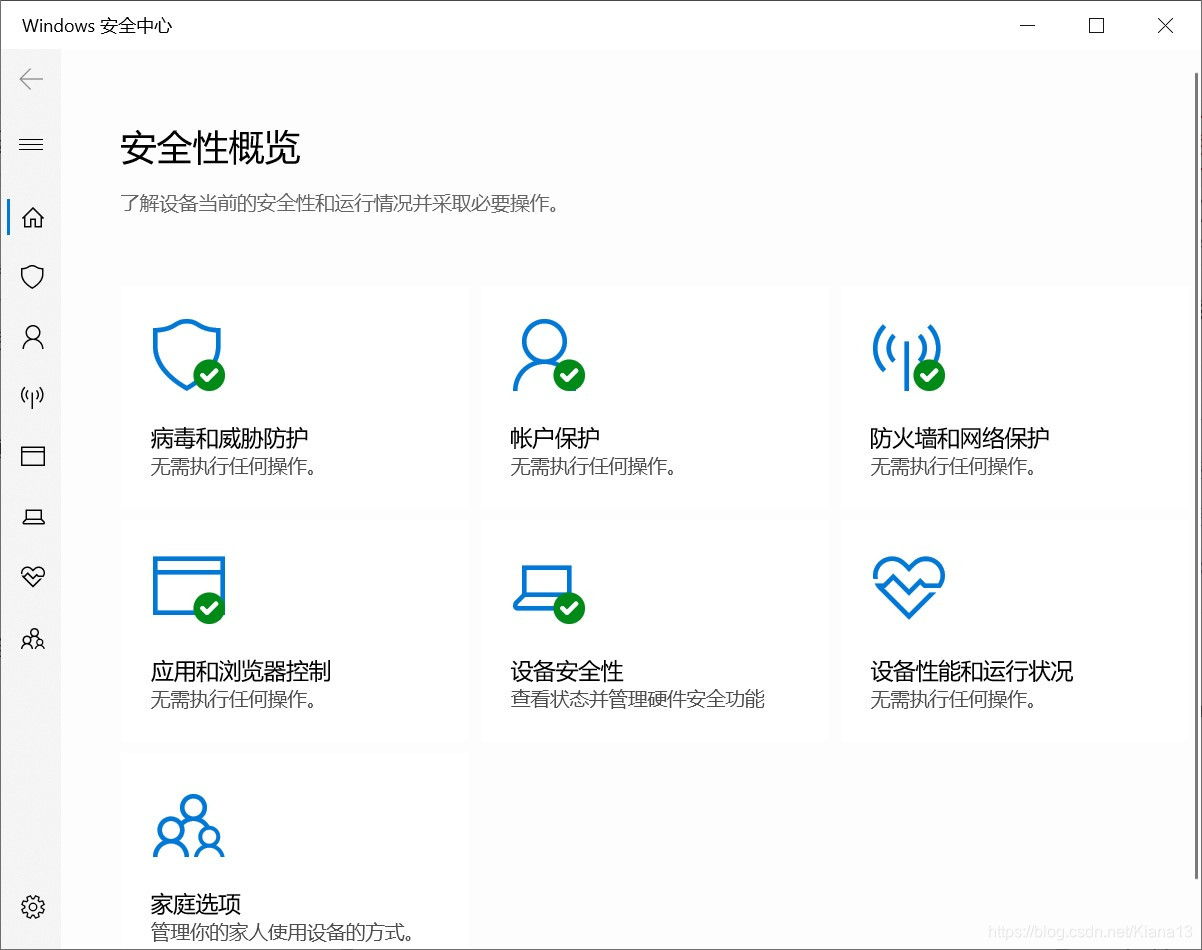Click 无需执行任何操作。 under 防火墙和网络保护
This screenshot has width=1202, height=950.
[953, 466]
